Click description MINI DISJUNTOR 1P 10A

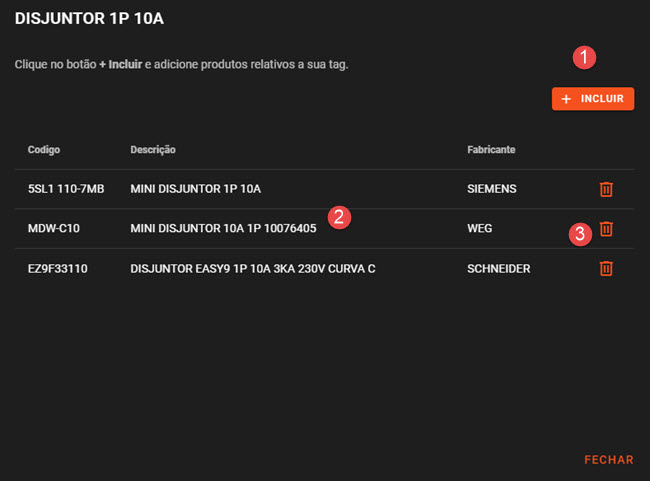196,189
